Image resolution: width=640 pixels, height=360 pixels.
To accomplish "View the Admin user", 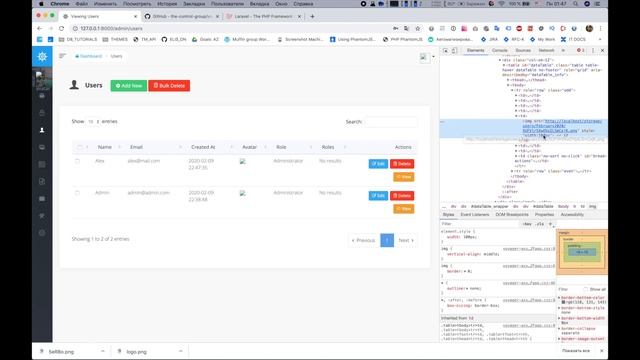I will (x=404, y=209).
